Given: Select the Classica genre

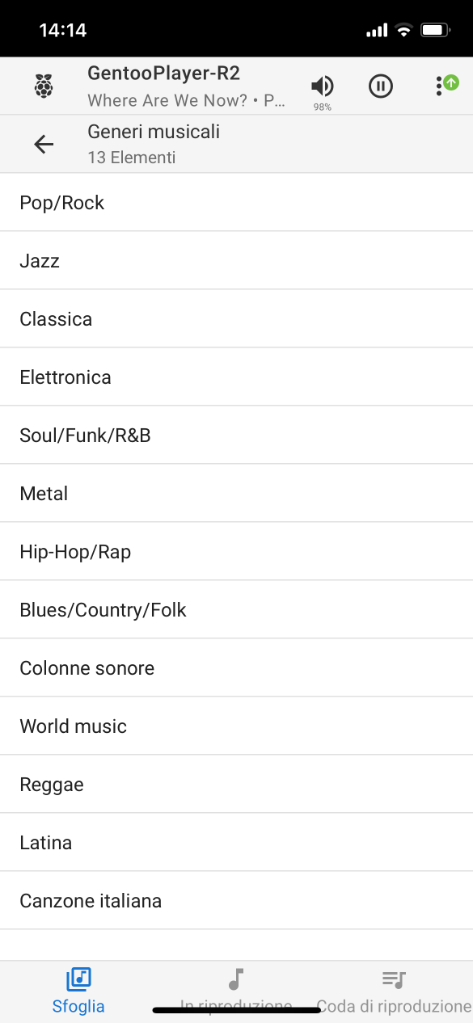Looking at the screenshot, I should pyautogui.click(x=236, y=318).
